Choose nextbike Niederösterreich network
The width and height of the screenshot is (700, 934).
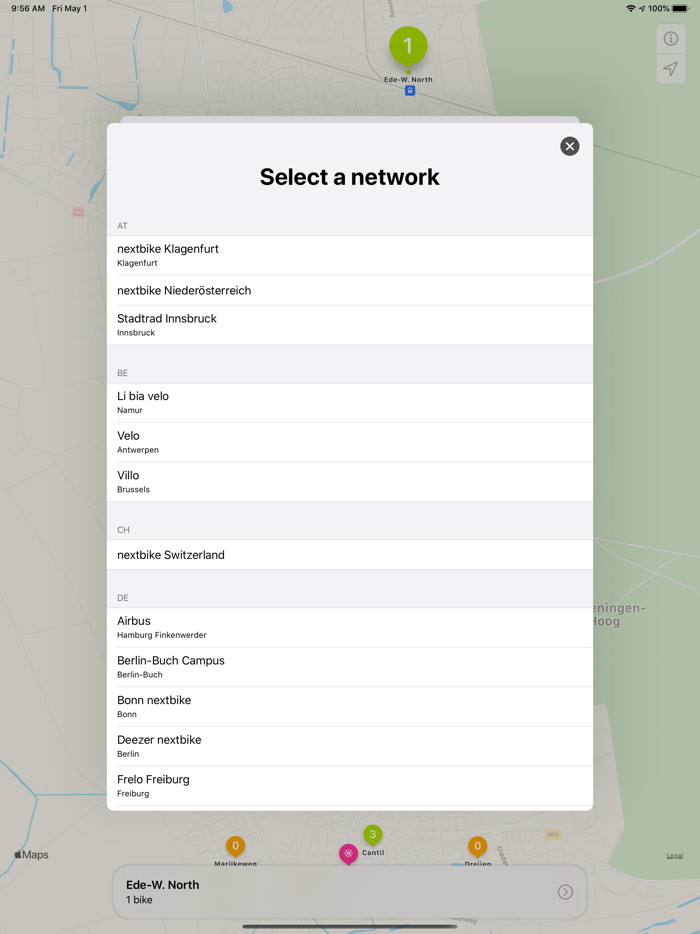coord(350,291)
